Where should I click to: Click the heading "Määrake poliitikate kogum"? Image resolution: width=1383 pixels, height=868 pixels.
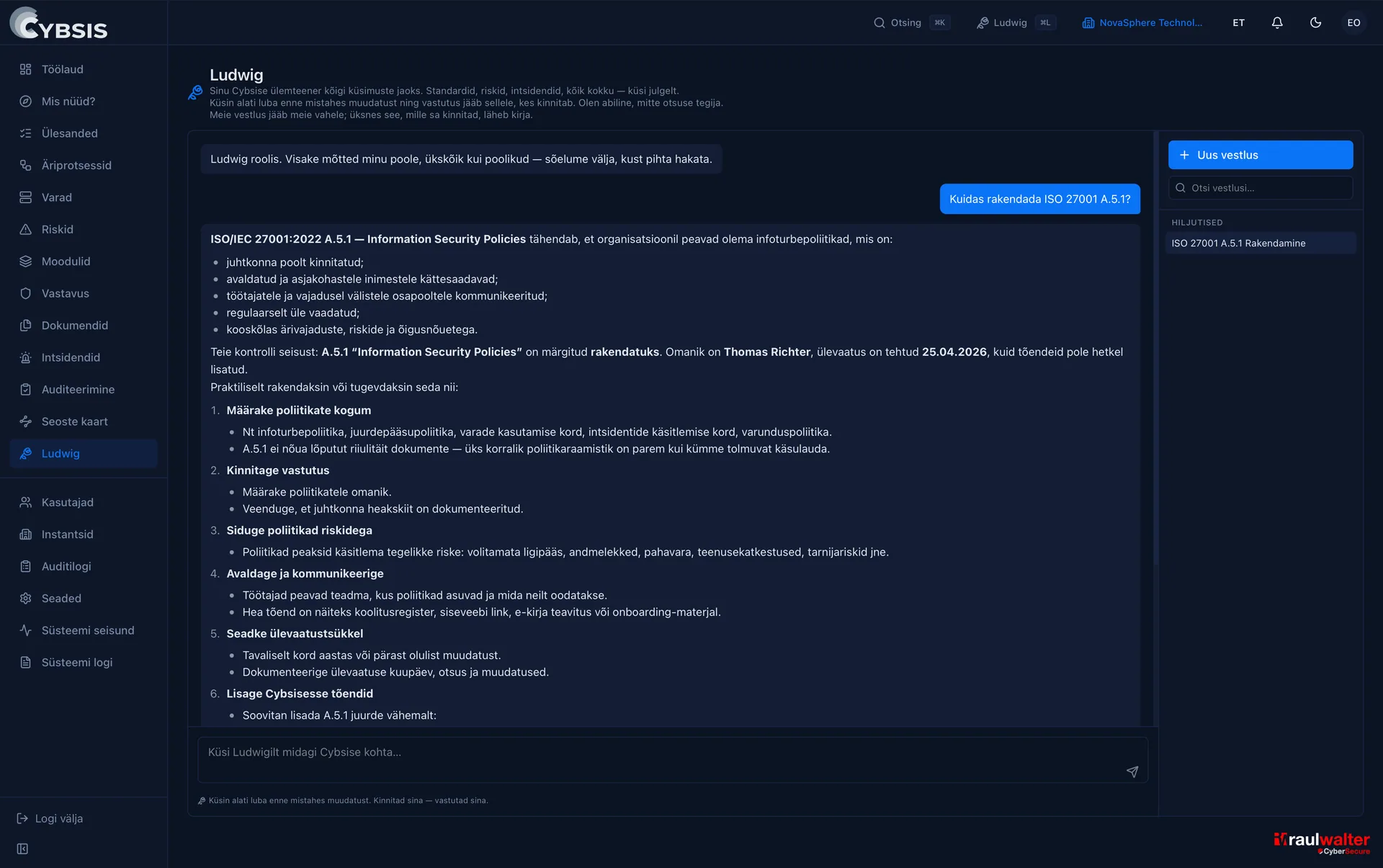tap(298, 411)
